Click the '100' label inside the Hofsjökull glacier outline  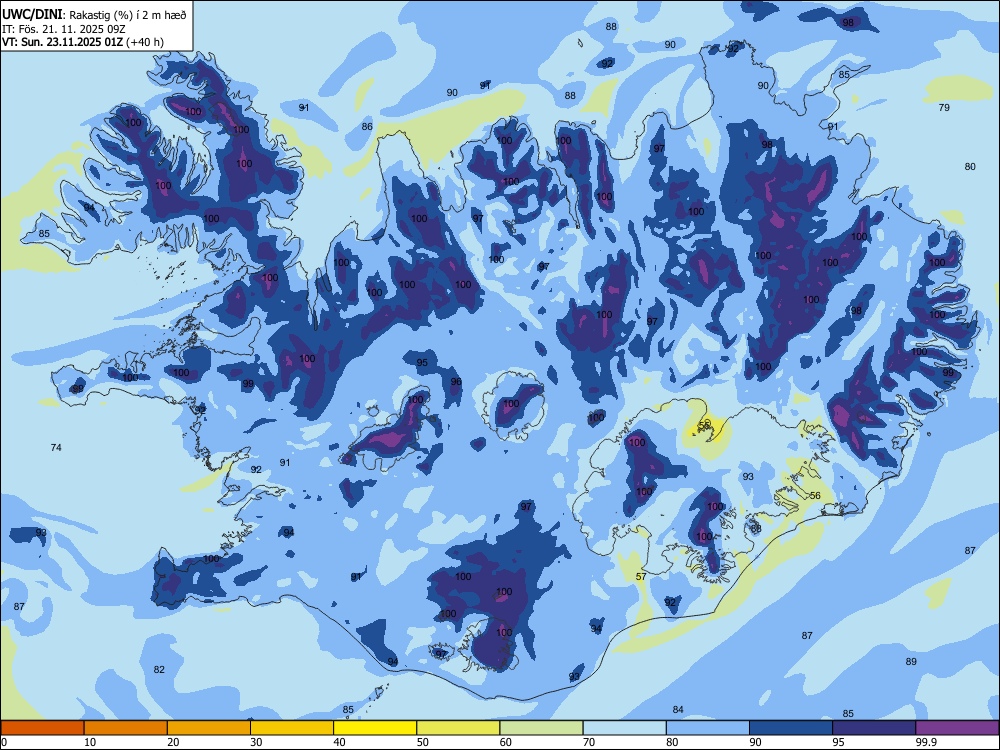(511, 404)
